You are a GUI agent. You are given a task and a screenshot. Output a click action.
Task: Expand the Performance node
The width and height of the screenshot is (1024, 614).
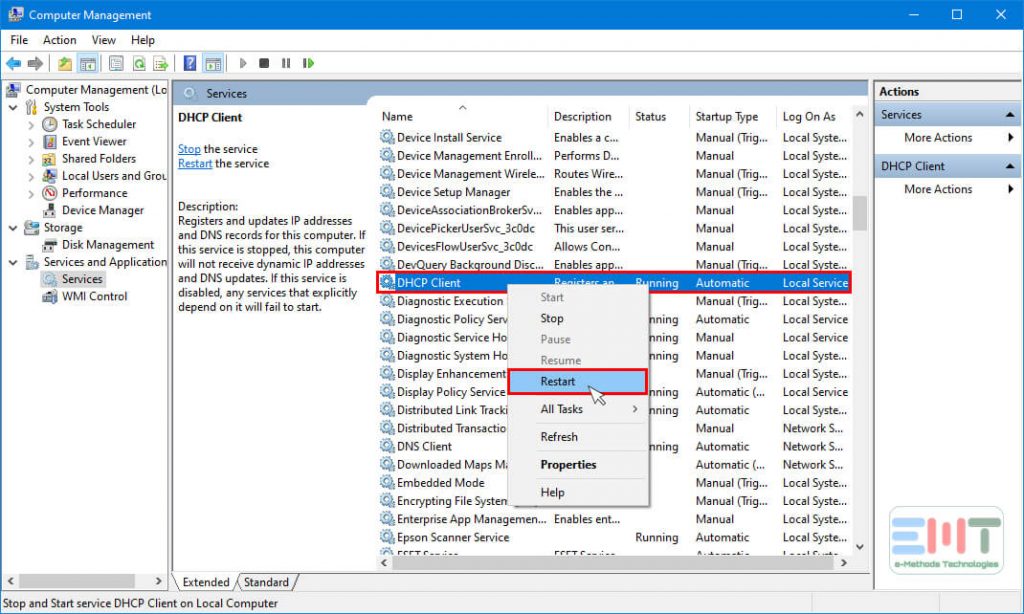31,193
